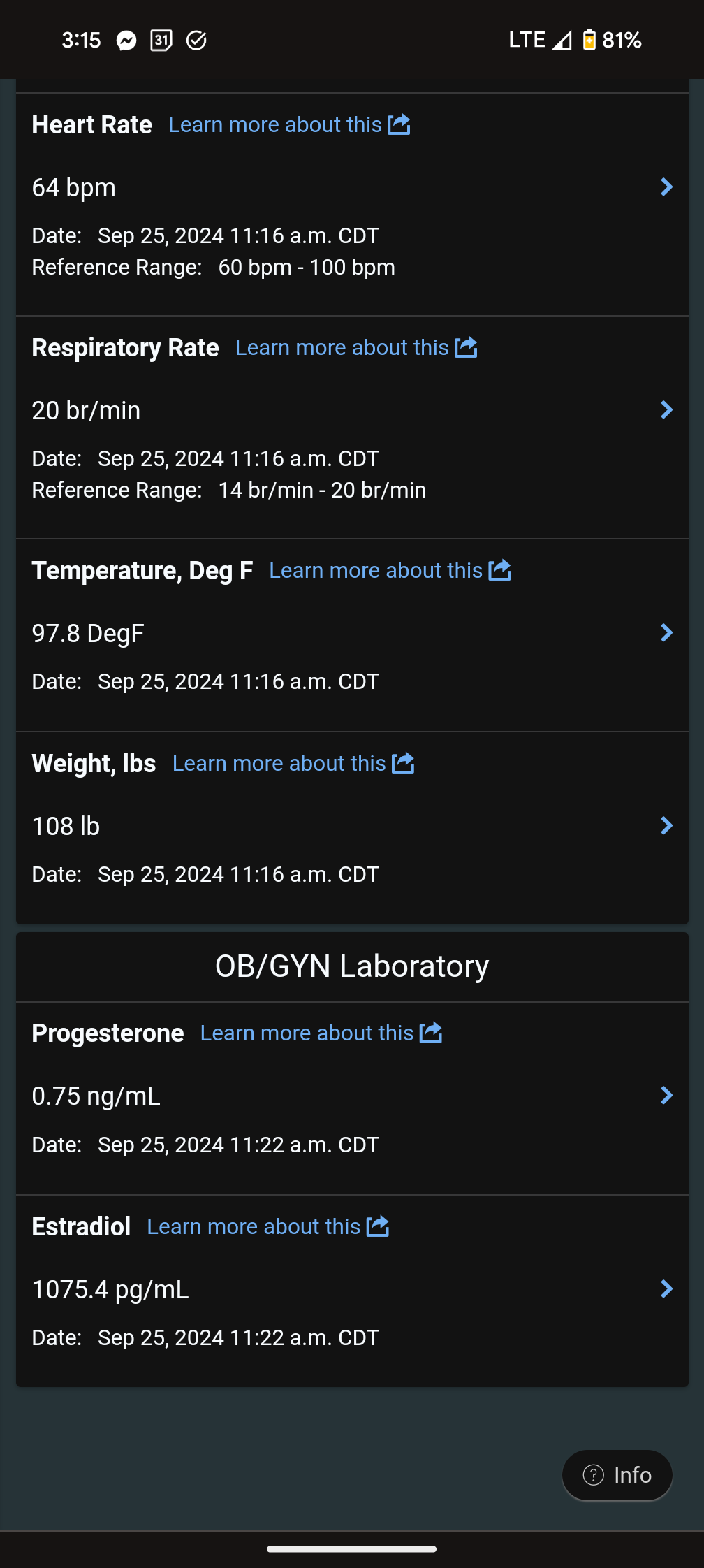Viewport: 704px width, 1568px height.
Task: Click Learn more about this for Heart Rate
Action: (275, 124)
